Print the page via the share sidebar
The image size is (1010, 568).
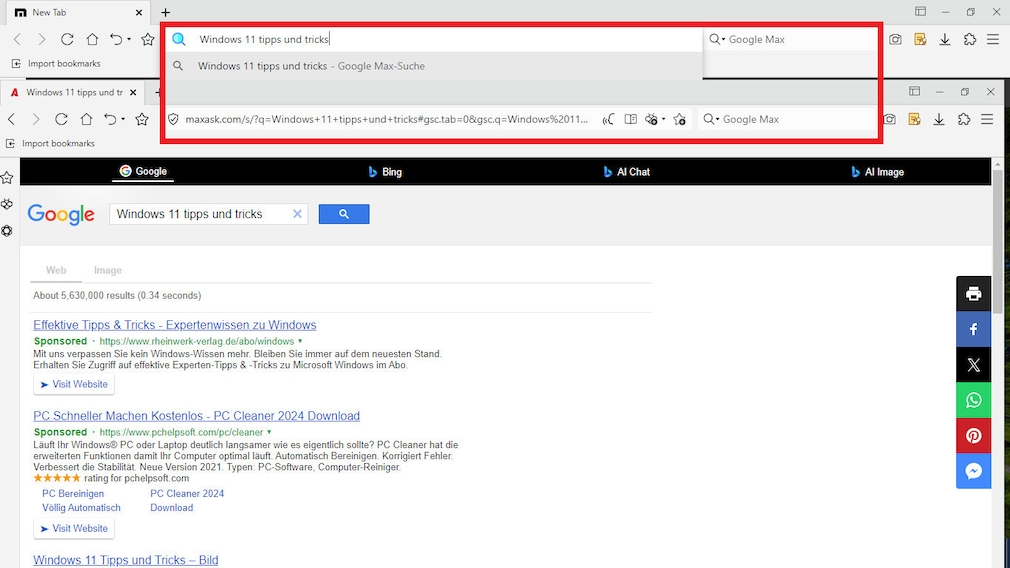pyautogui.click(x=973, y=294)
